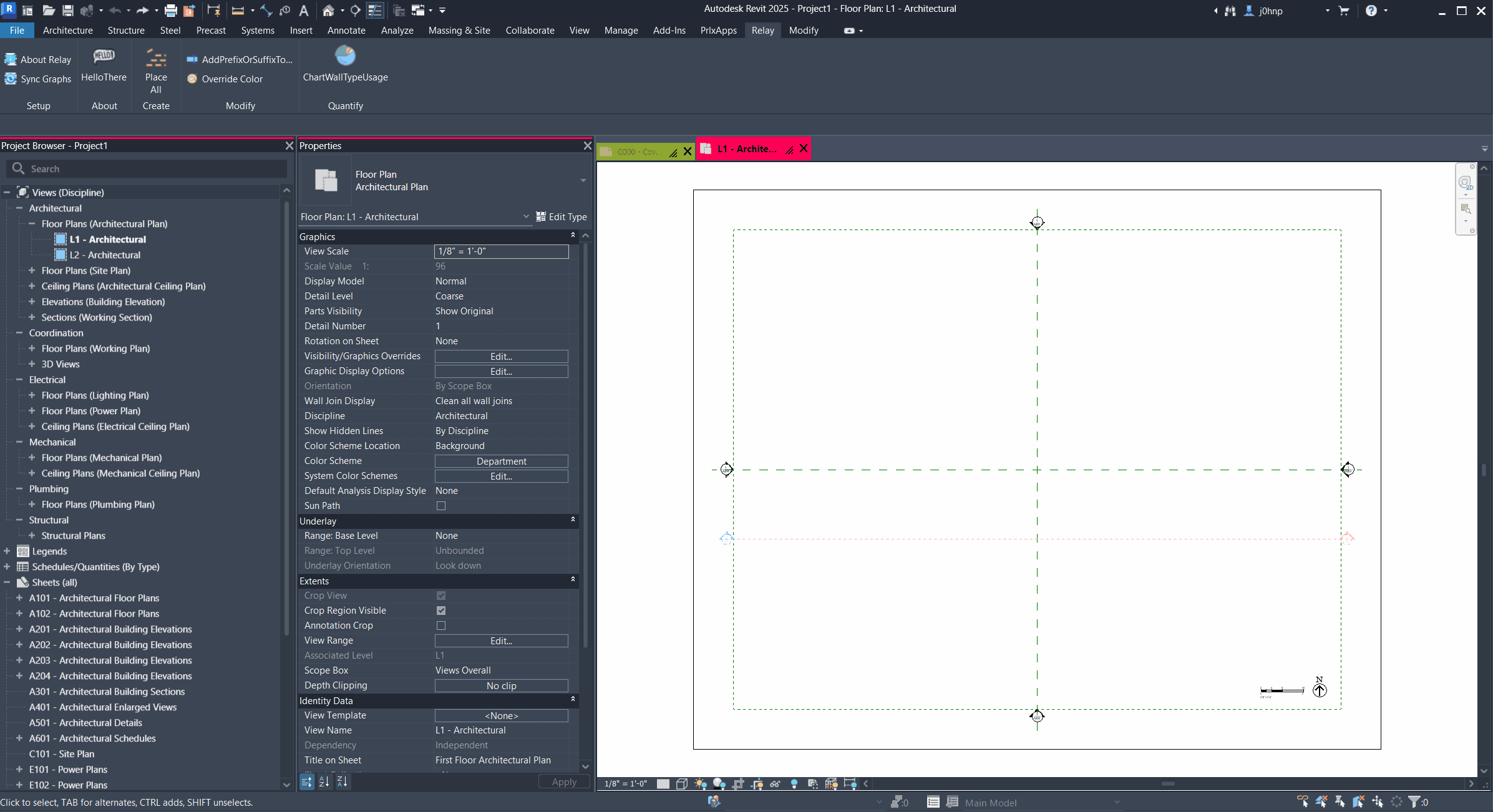The image size is (1493, 812).
Task: Collapse the Electrical views group
Action: coord(19,379)
